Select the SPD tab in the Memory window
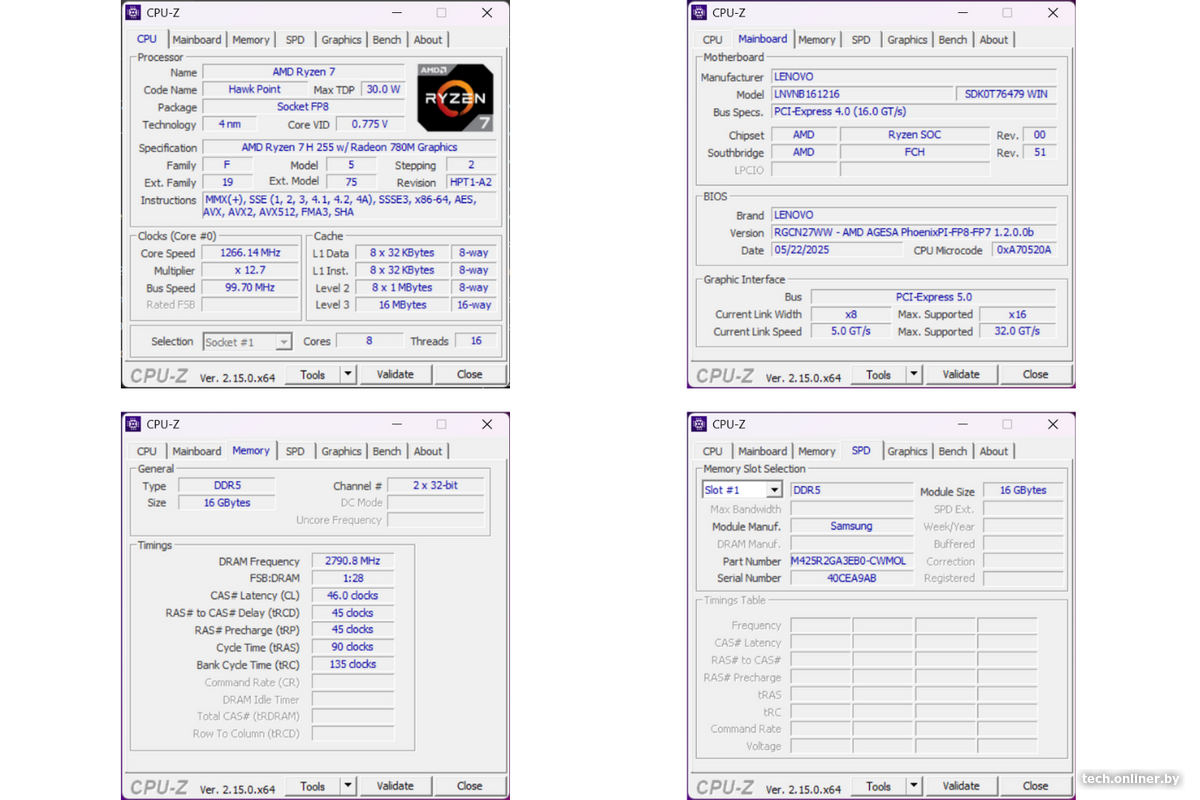Image resolution: width=1200 pixels, height=800 pixels. (295, 451)
